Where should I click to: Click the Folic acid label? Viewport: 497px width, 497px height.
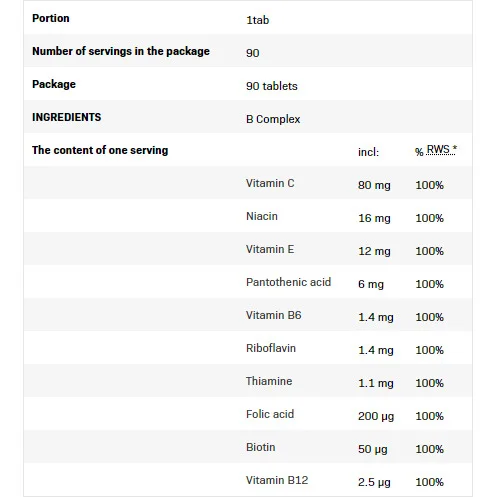270,414
